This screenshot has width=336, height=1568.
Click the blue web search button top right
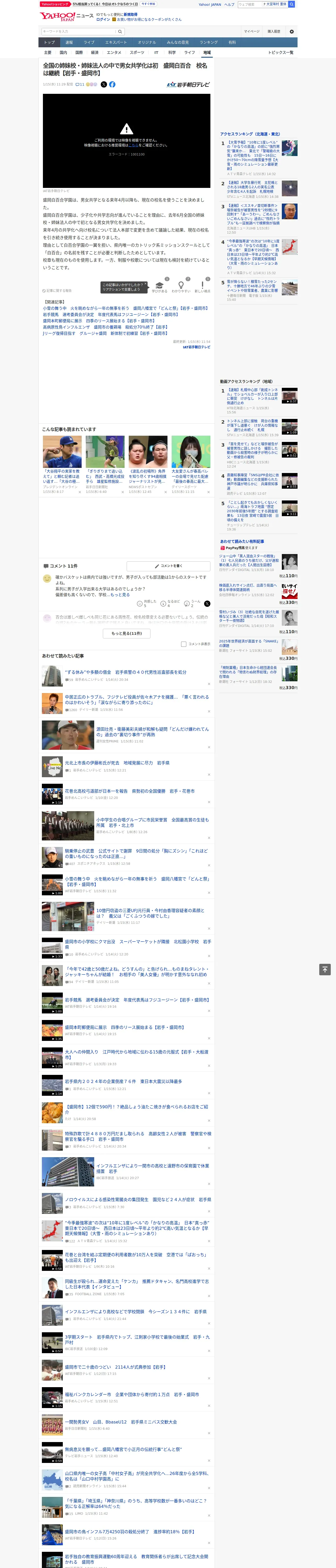292,4
